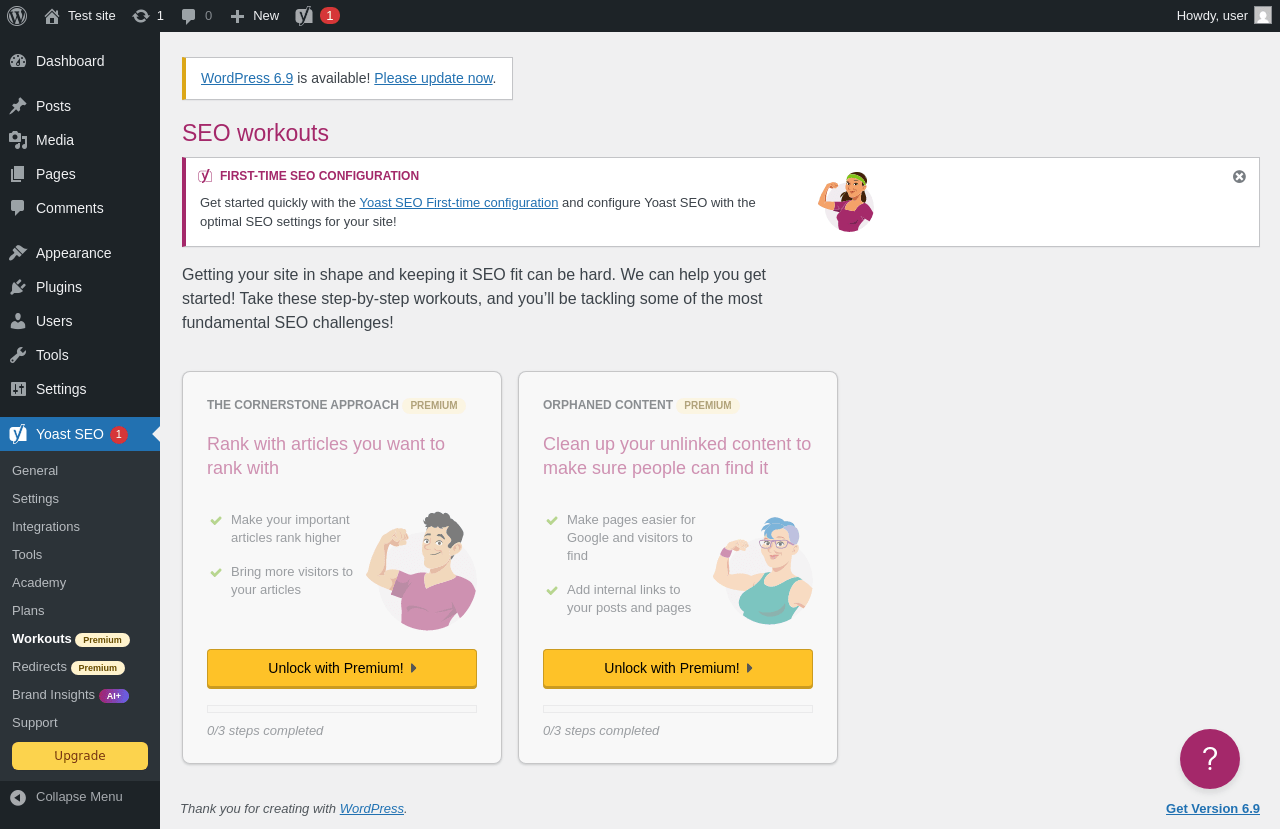Go to Pages in sidebar
Image resolution: width=1280 pixels, height=829 pixels.
80,174
